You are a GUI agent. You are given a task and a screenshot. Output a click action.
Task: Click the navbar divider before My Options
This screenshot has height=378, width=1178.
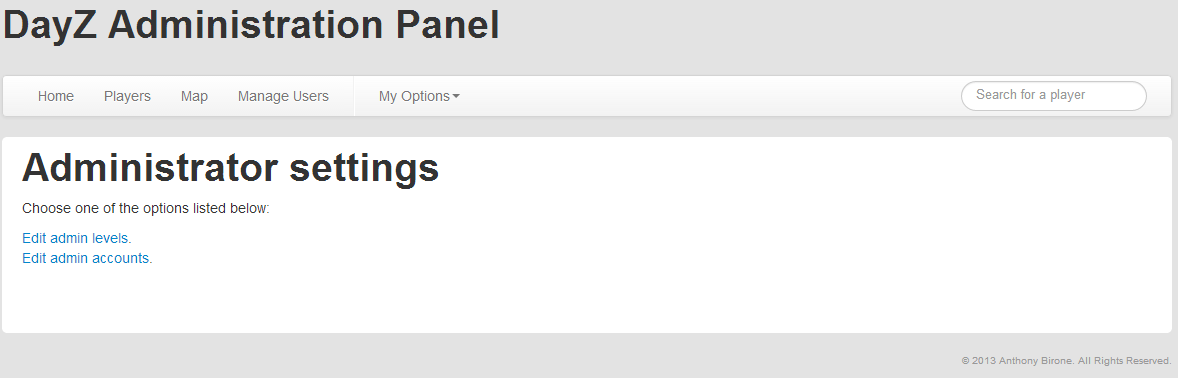[354, 96]
